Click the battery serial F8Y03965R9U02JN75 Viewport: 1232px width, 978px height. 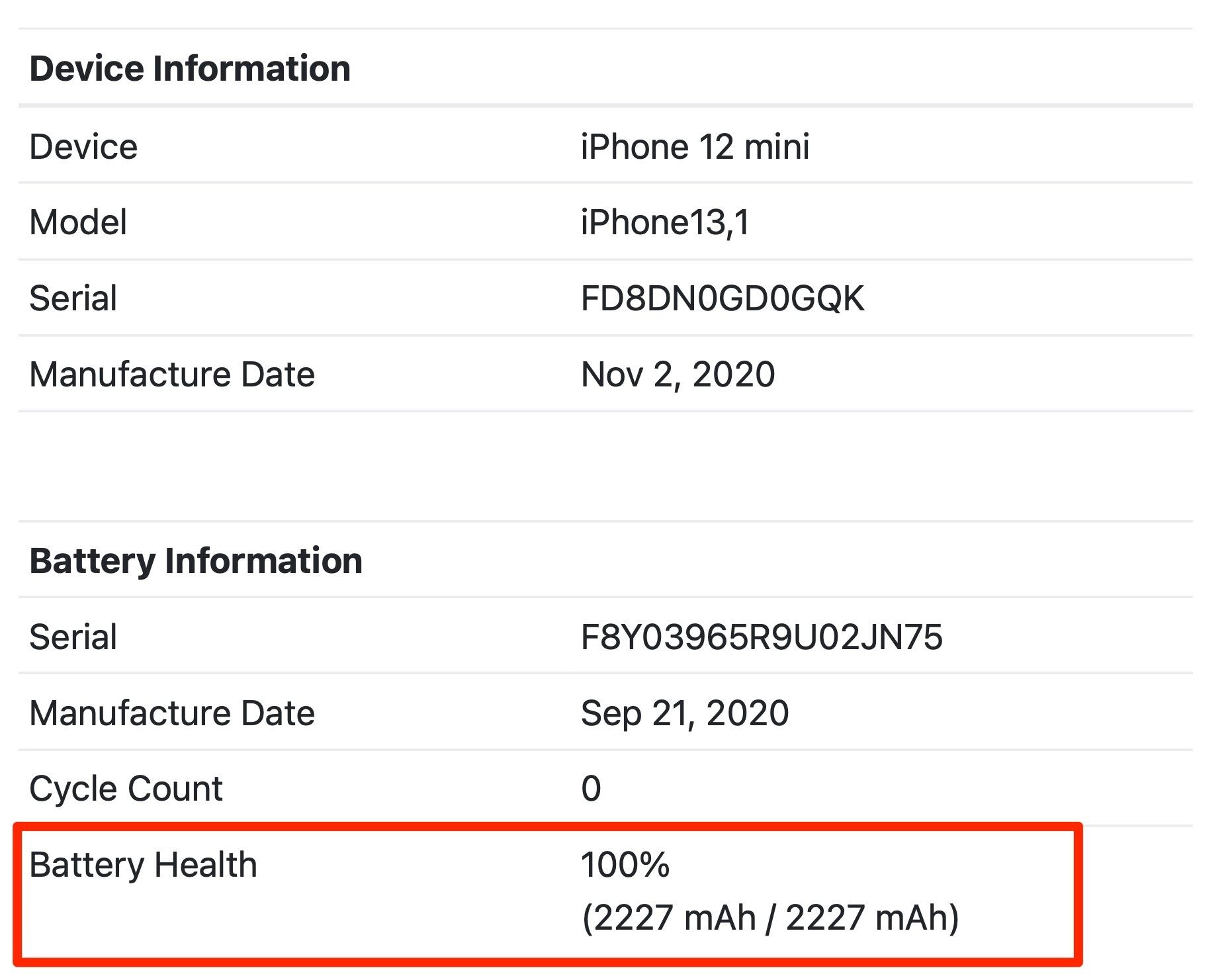pyautogui.click(x=761, y=637)
